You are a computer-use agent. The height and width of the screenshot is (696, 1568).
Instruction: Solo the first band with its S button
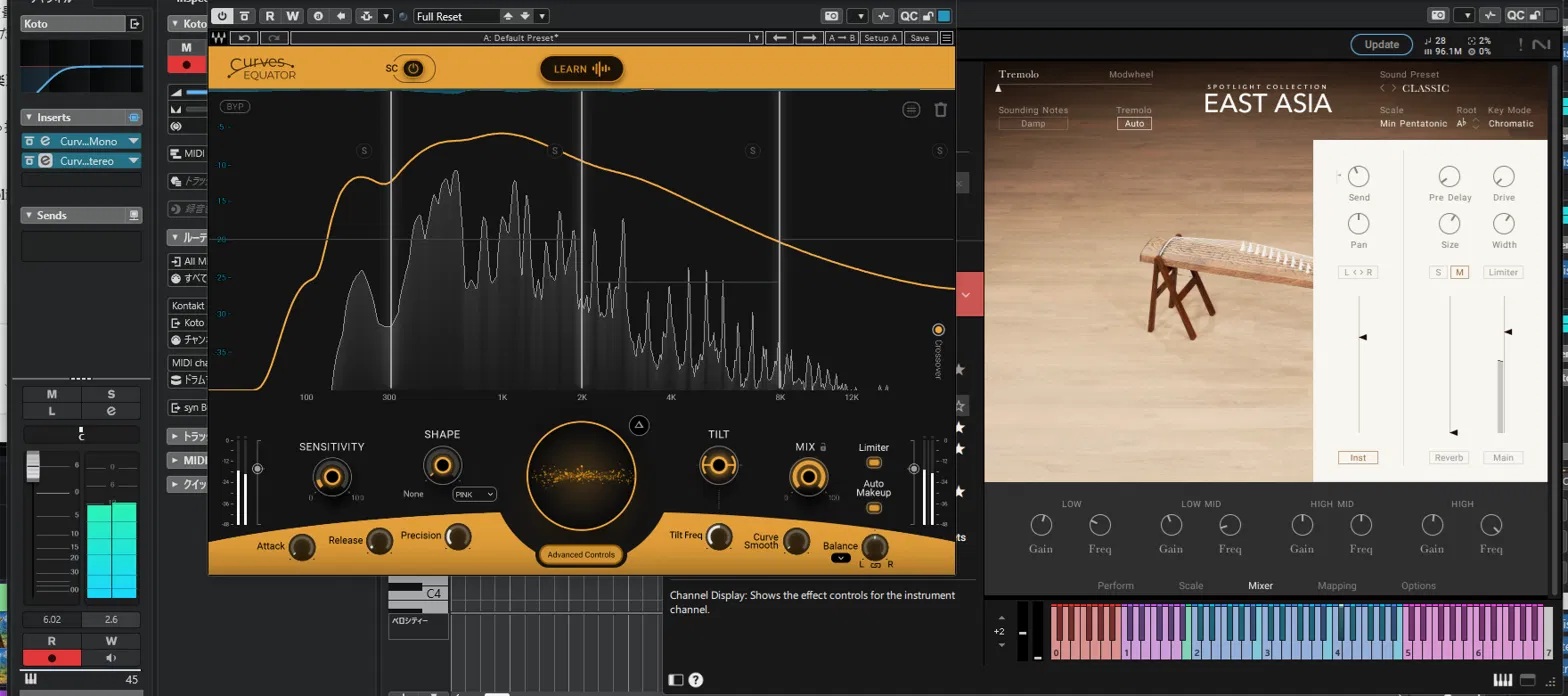[364, 151]
